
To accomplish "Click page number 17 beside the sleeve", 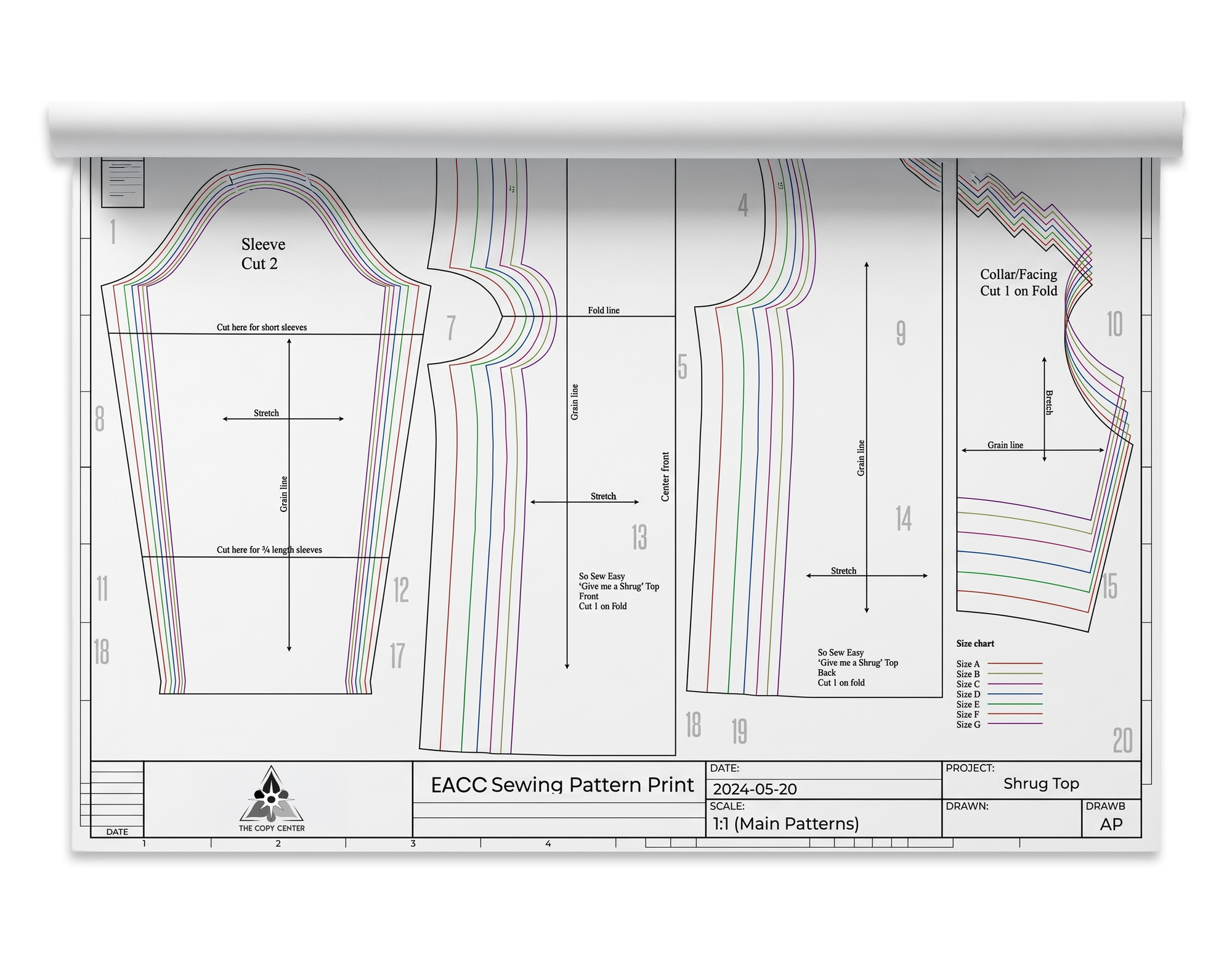I will pyautogui.click(x=397, y=656).
